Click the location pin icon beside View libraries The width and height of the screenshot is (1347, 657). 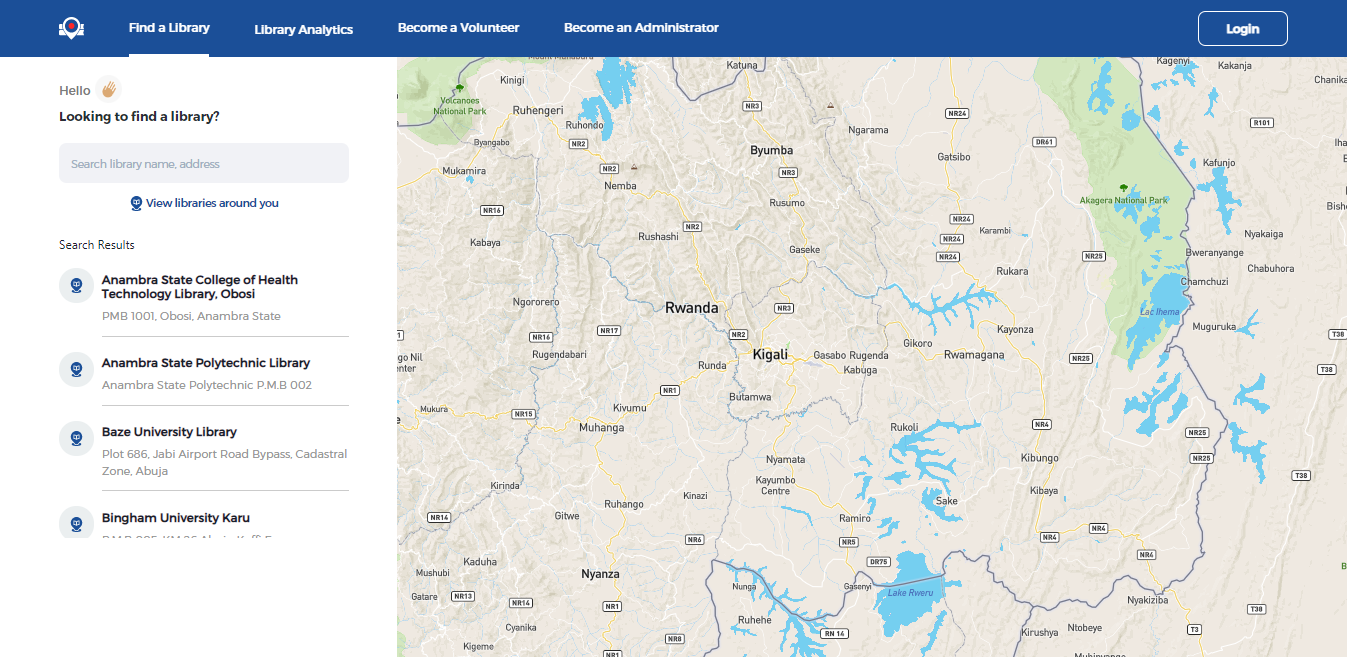pyautogui.click(x=137, y=203)
